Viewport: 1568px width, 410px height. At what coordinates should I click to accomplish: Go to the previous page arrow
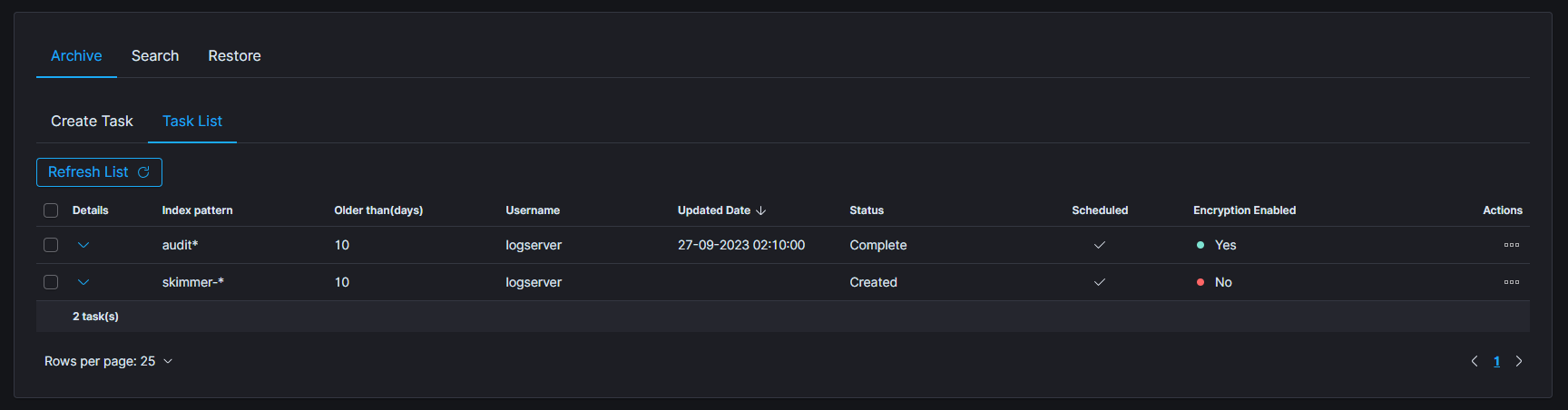[1475, 361]
